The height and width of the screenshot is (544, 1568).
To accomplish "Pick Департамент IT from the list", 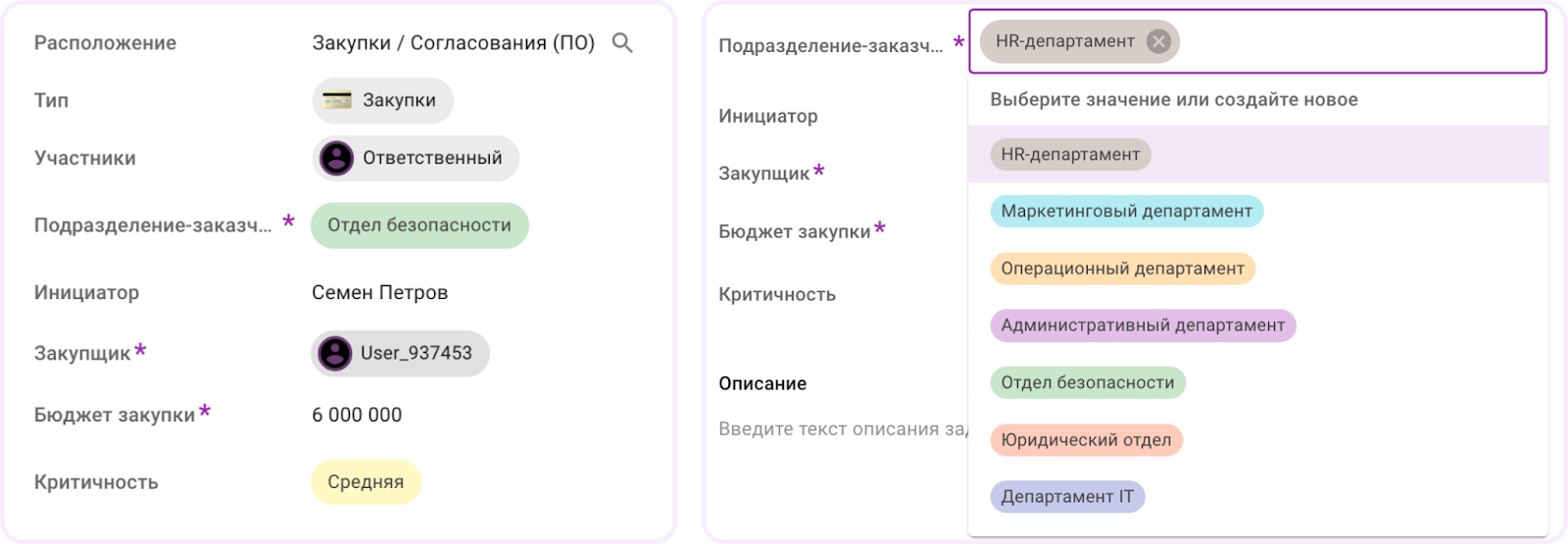I will [x=1066, y=497].
